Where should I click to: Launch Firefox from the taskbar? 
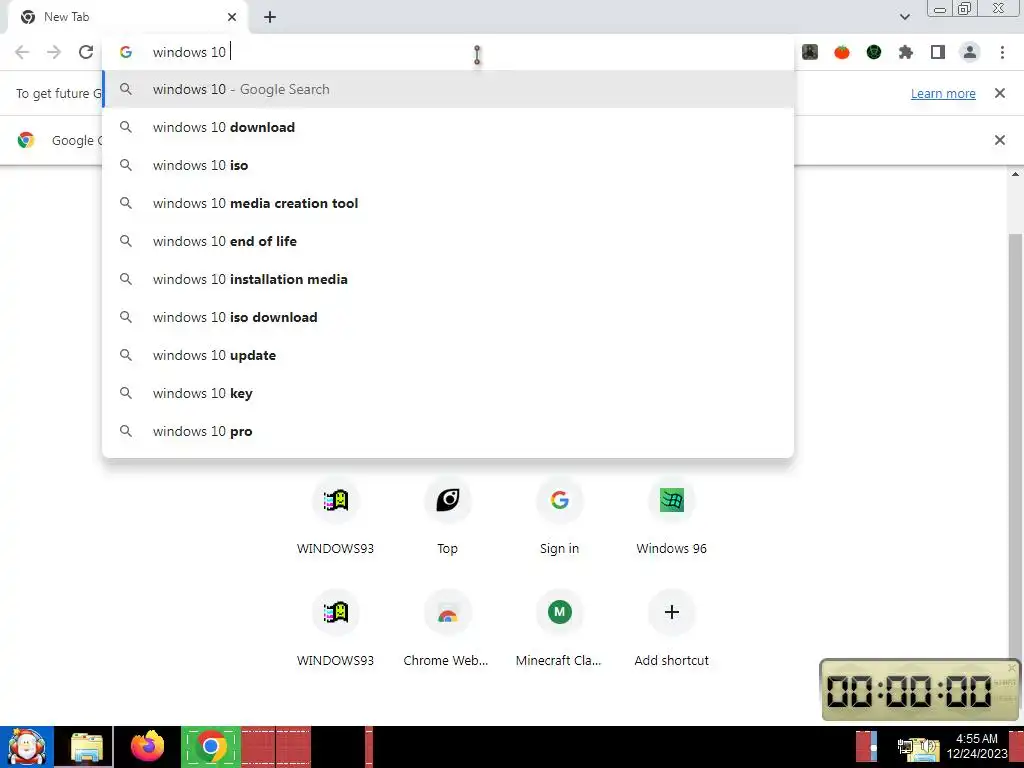148,747
